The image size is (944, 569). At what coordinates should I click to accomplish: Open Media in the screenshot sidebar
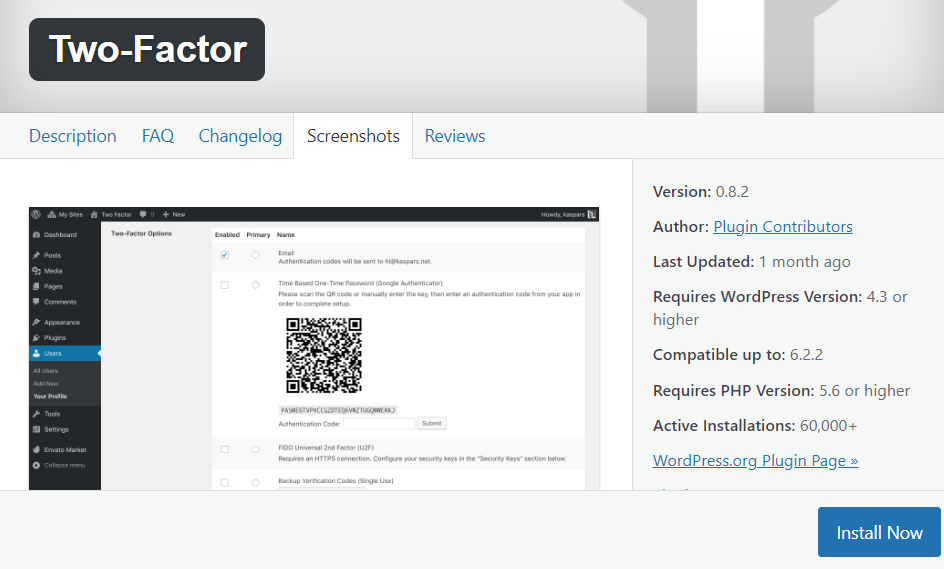pos(48,271)
